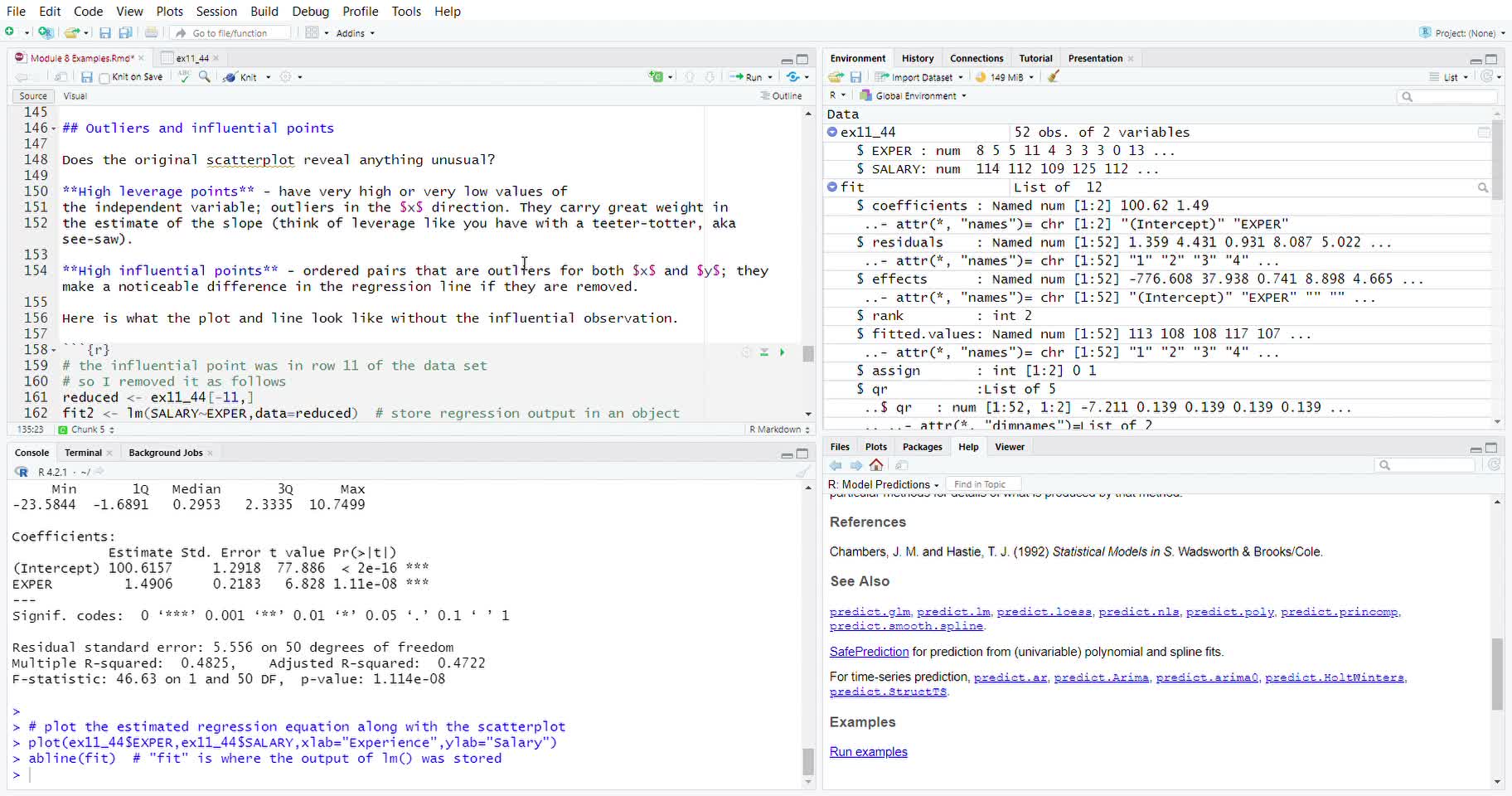Fold the code chunk at line 158
Screen dimensions: 1512x796
click(54, 350)
